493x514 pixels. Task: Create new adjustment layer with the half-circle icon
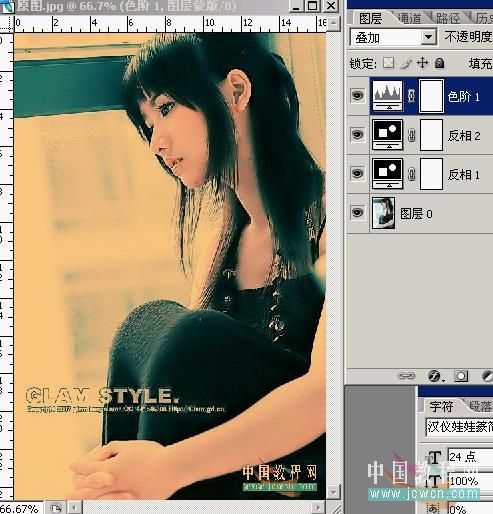coord(487,376)
